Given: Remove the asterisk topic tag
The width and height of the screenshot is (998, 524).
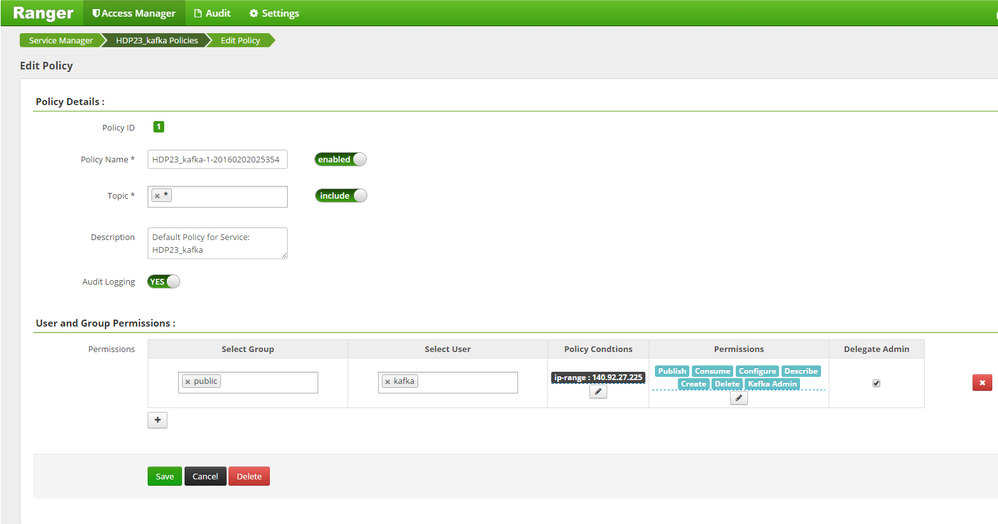Looking at the screenshot, I should tap(157, 196).
